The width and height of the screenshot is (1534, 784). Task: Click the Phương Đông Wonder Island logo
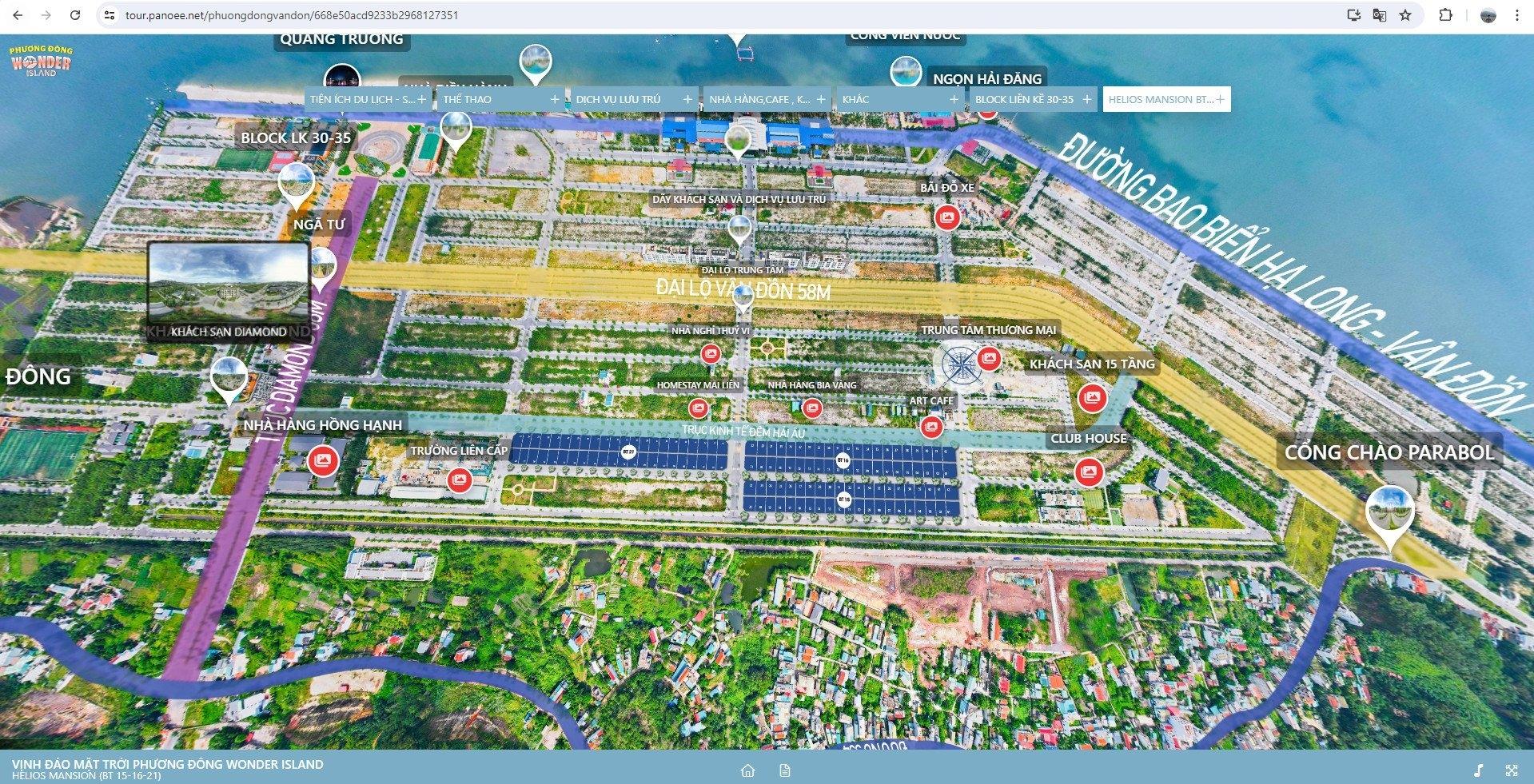[41, 62]
